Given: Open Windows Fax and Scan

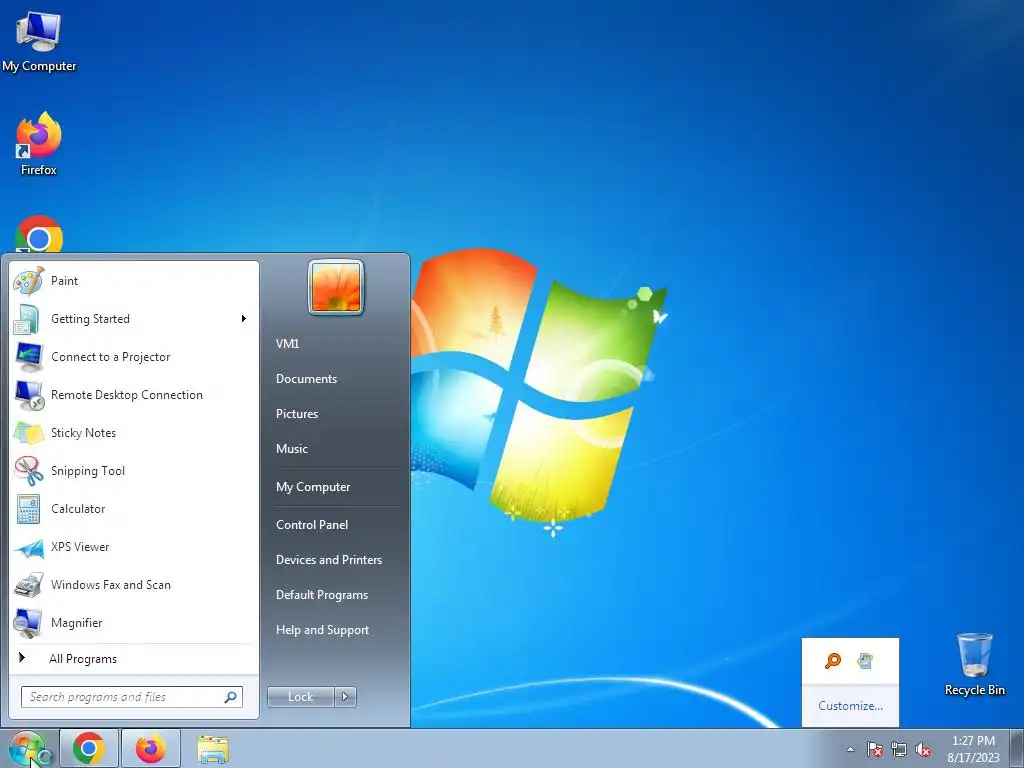Looking at the screenshot, I should [x=134, y=585].
